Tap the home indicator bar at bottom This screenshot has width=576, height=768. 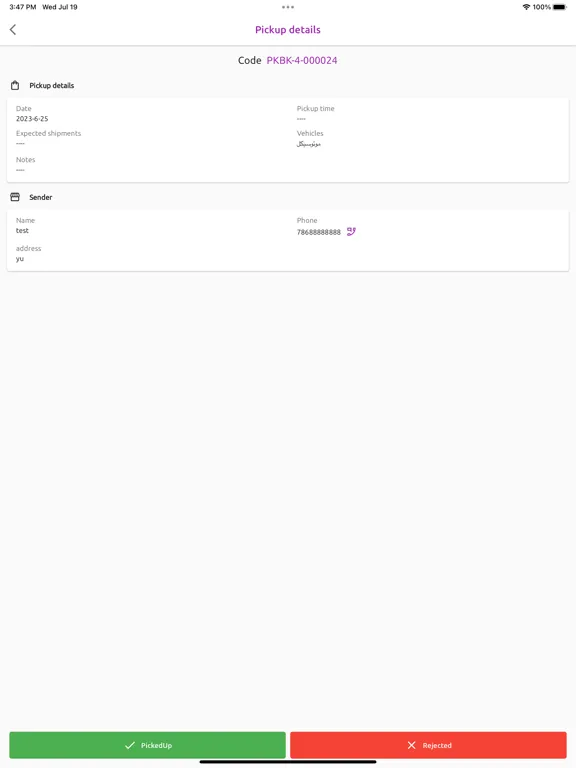288,762
